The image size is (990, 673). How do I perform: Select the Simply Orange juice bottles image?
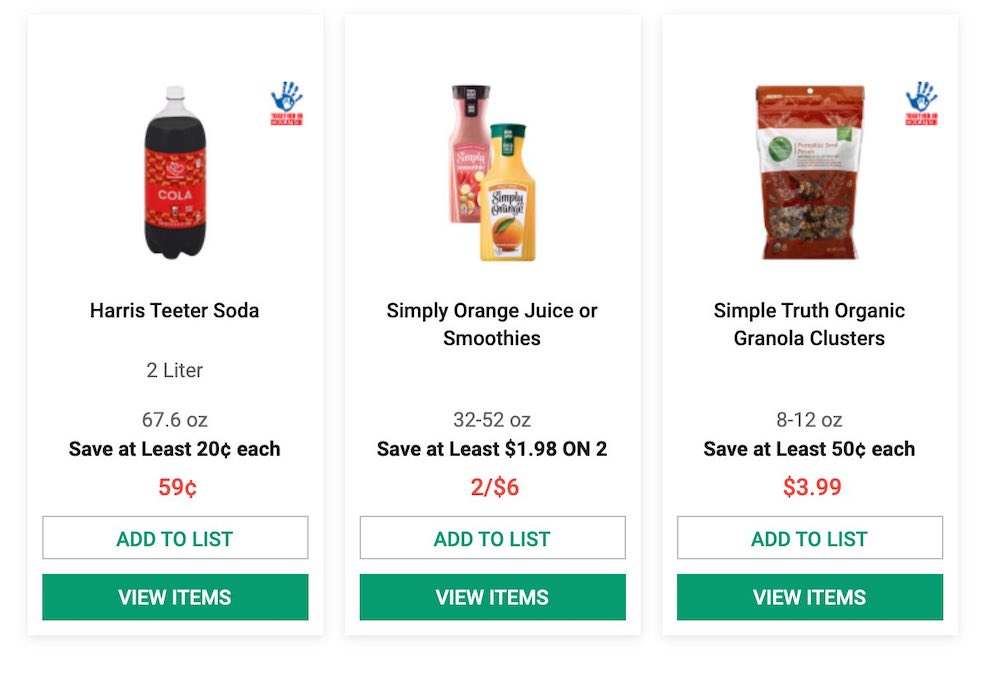[x=492, y=170]
